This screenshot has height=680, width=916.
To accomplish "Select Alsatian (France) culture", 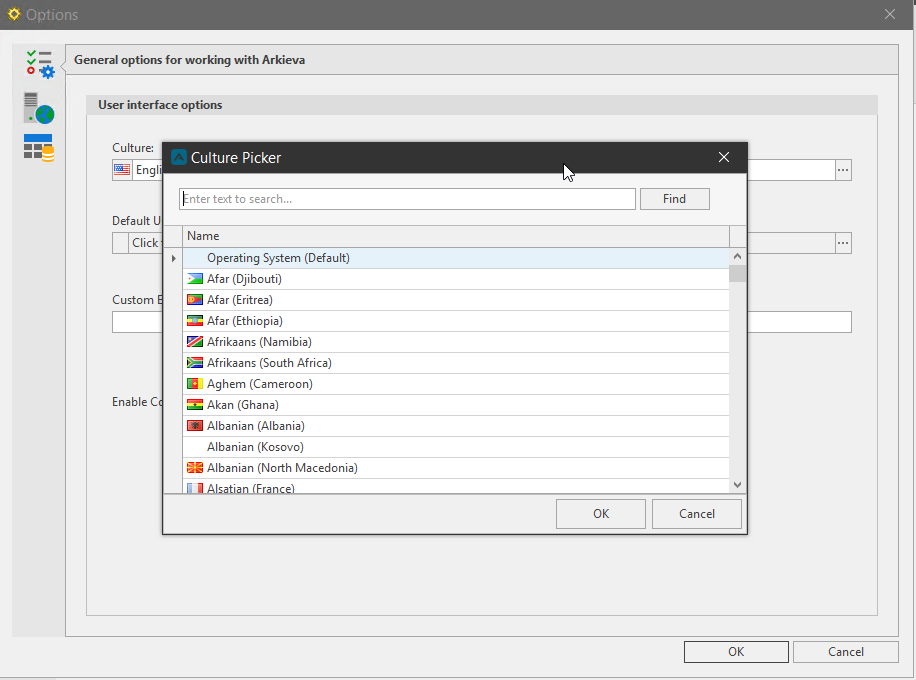I will (456, 486).
